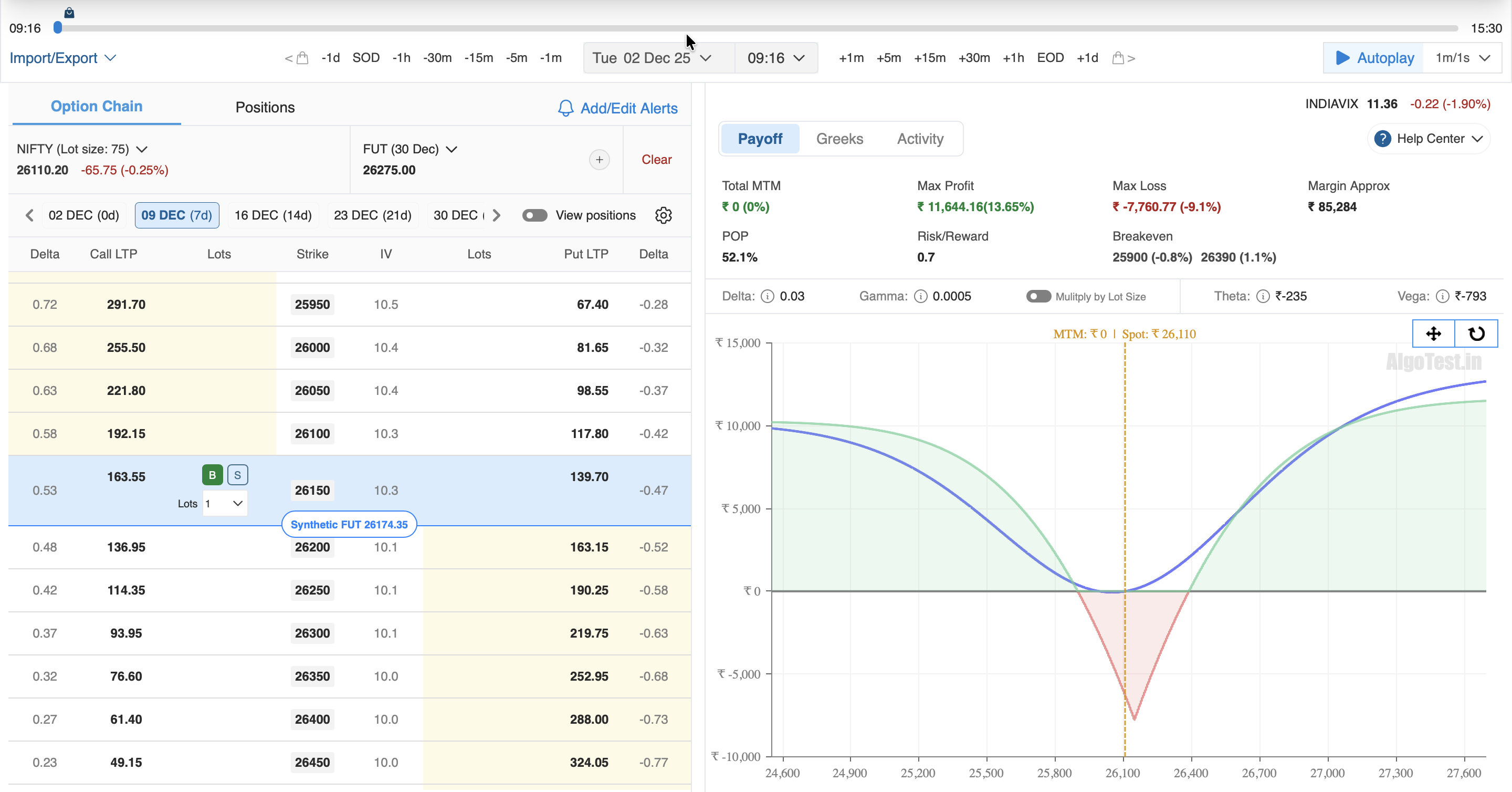Expand the Lots quantity dropdown
Viewport: 1512px width, 792px height.
[225, 504]
